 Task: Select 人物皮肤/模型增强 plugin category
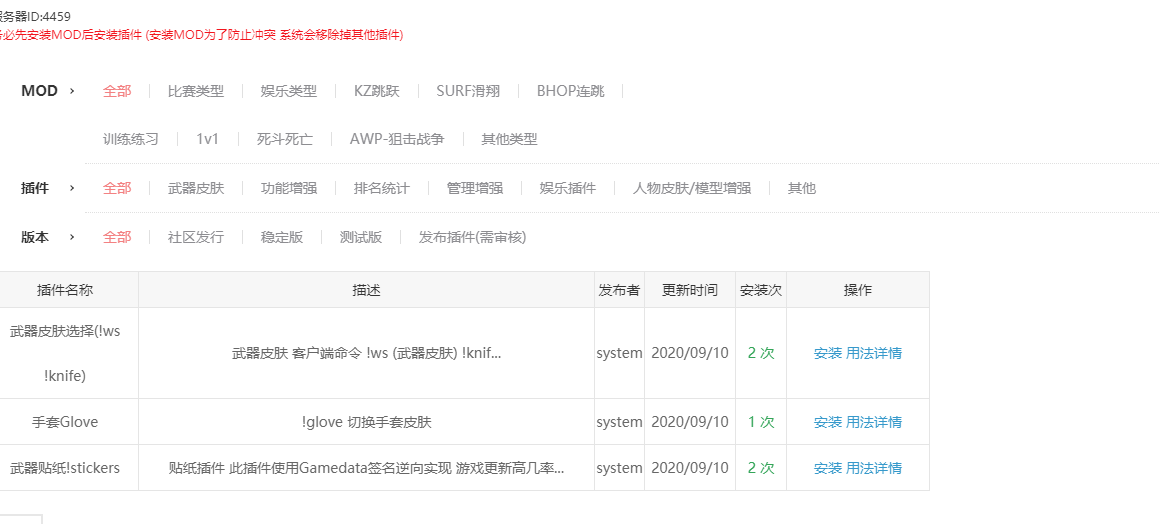[x=691, y=188]
